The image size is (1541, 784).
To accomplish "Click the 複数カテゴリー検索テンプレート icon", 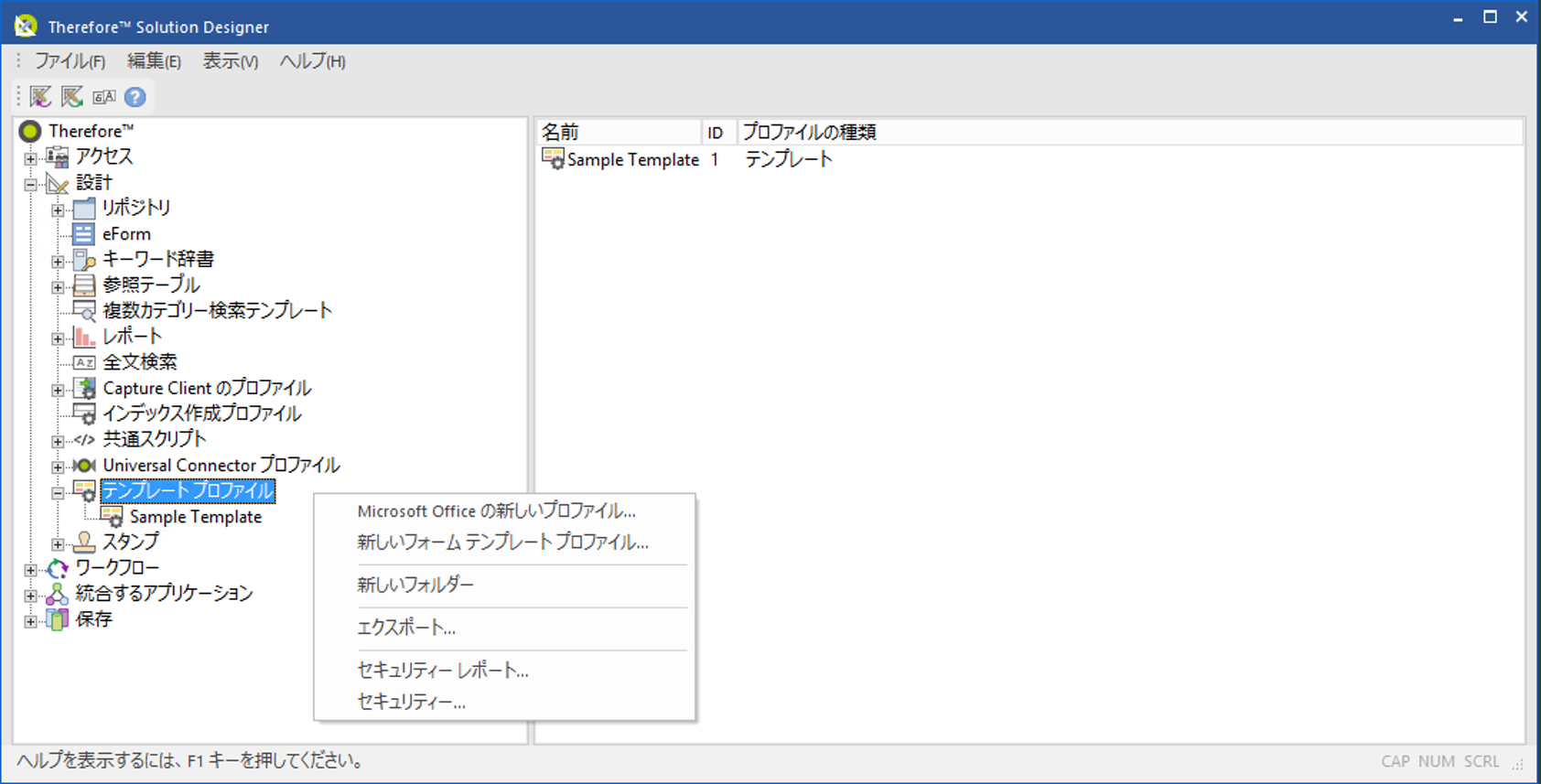I will (x=84, y=311).
